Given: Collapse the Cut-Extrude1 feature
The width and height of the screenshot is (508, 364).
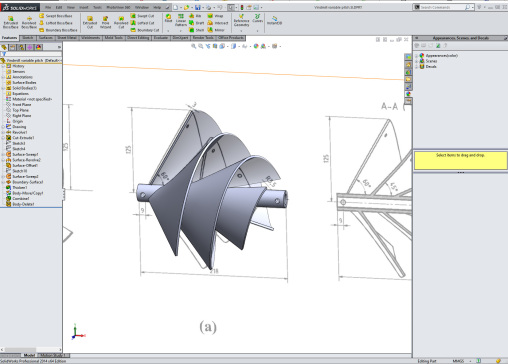Looking at the screenshot, I should click(x=3, y=138).
